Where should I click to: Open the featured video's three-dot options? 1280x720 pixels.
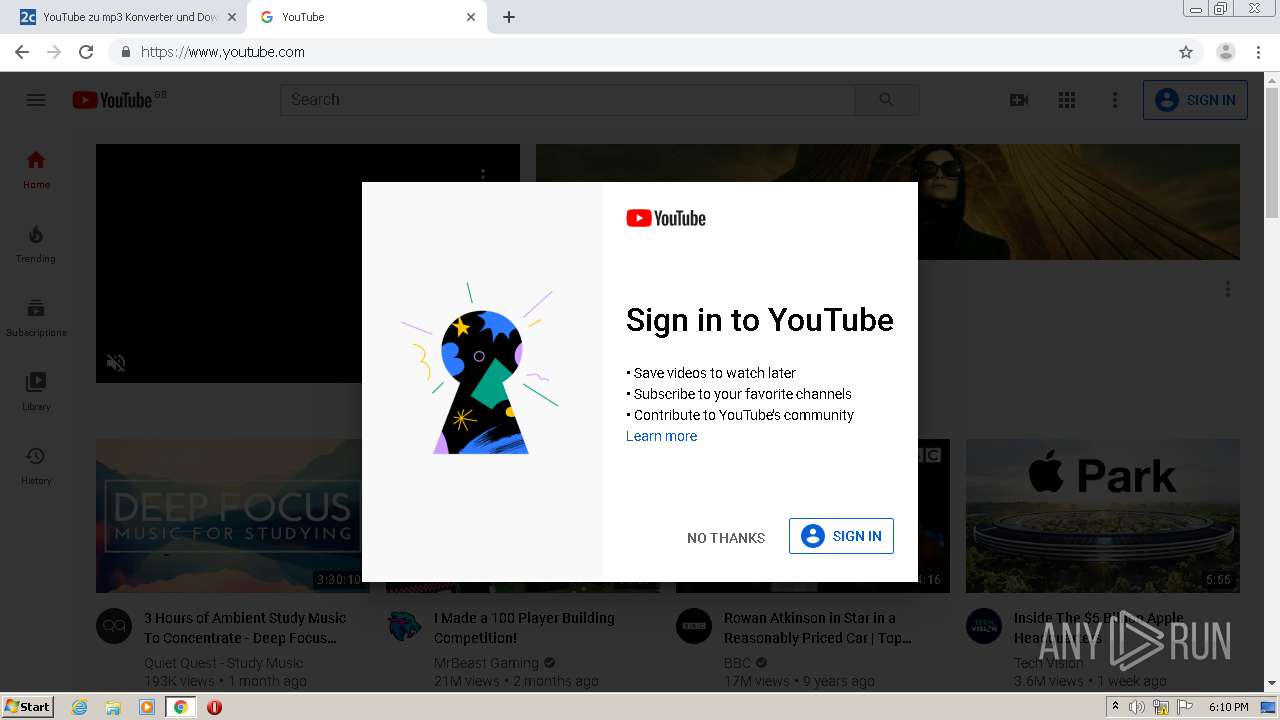(x=483, y=174)
